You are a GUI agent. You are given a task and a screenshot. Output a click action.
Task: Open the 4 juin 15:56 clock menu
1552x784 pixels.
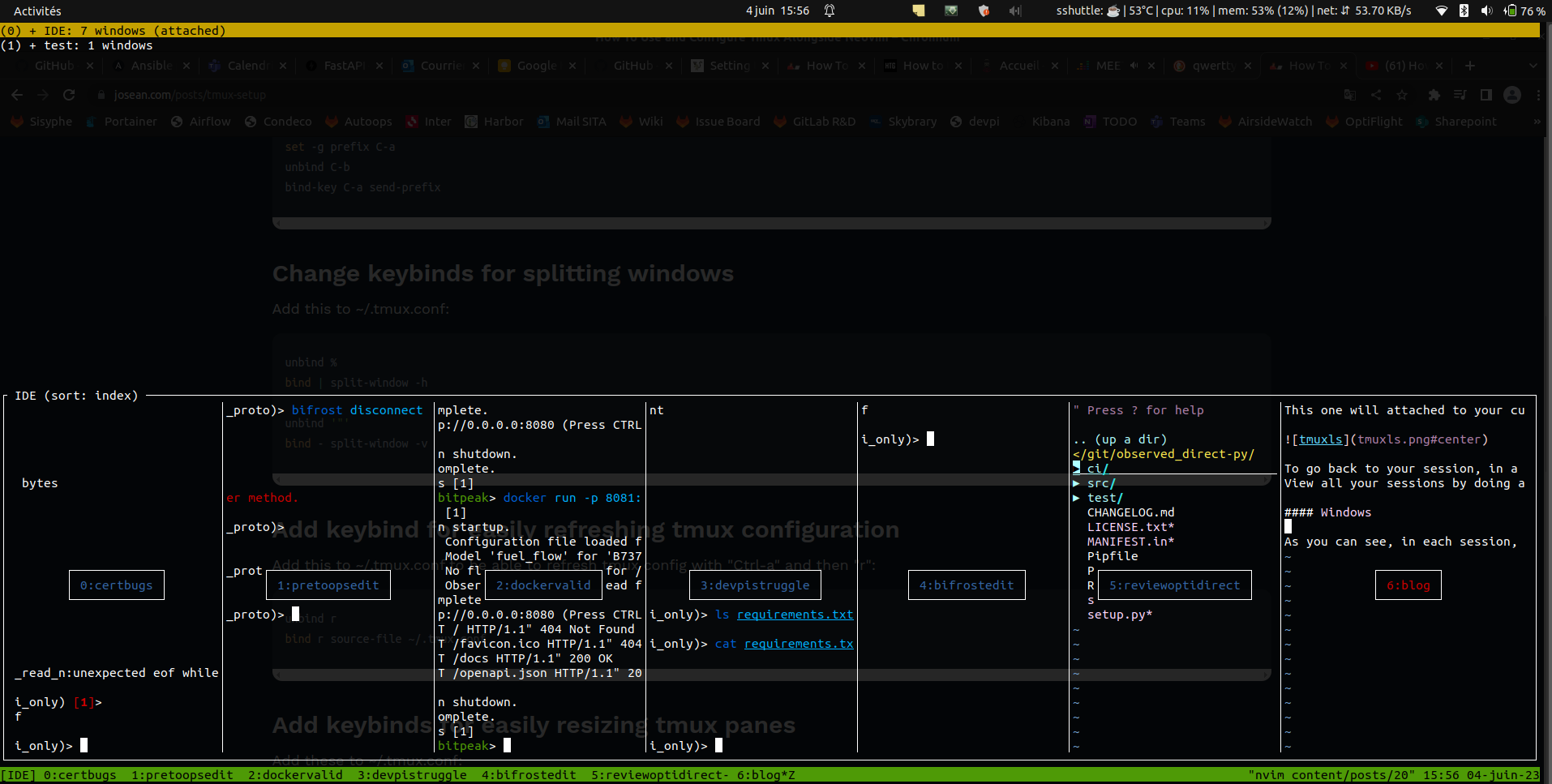coord(778,11)
